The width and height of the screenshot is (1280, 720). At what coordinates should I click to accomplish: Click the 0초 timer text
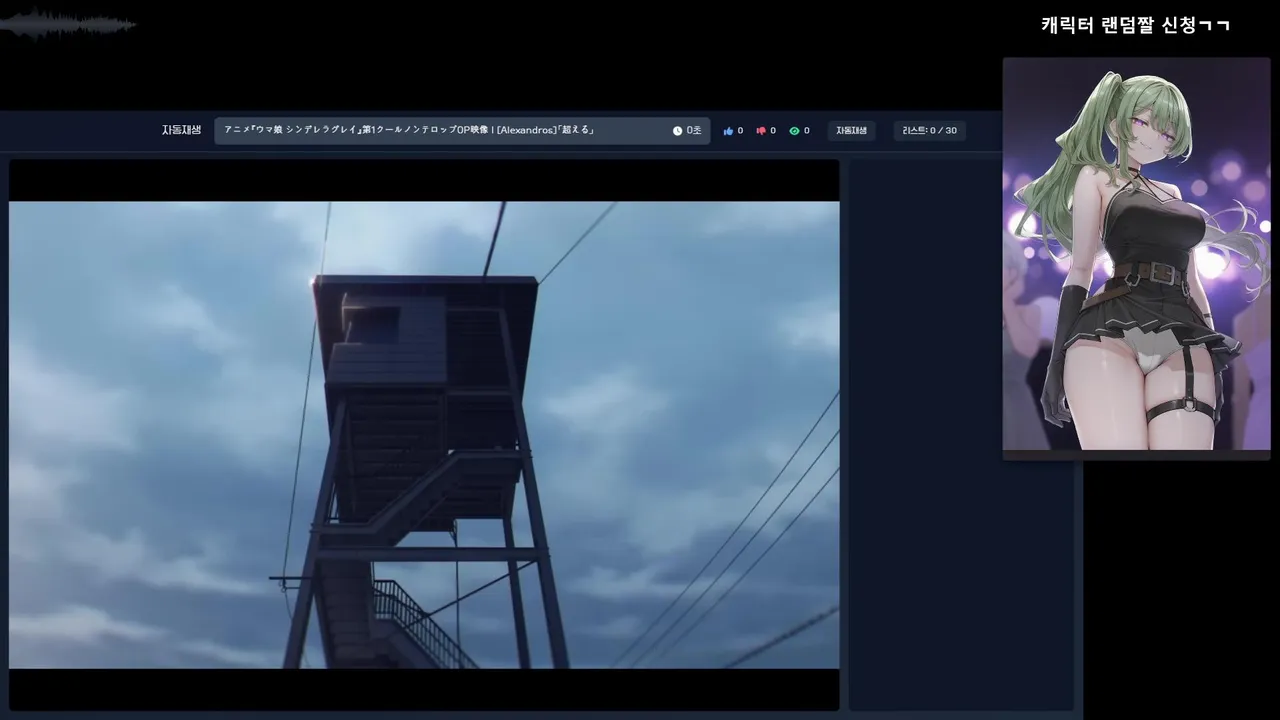(694, 131)
